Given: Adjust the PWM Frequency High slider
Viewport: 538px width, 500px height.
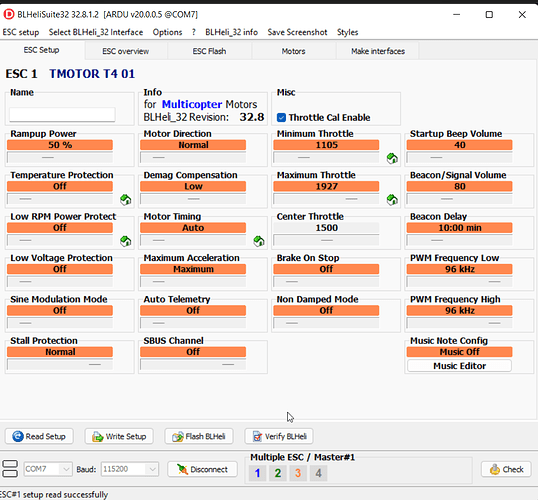Looking at the screenshot, I should (459, 323).
